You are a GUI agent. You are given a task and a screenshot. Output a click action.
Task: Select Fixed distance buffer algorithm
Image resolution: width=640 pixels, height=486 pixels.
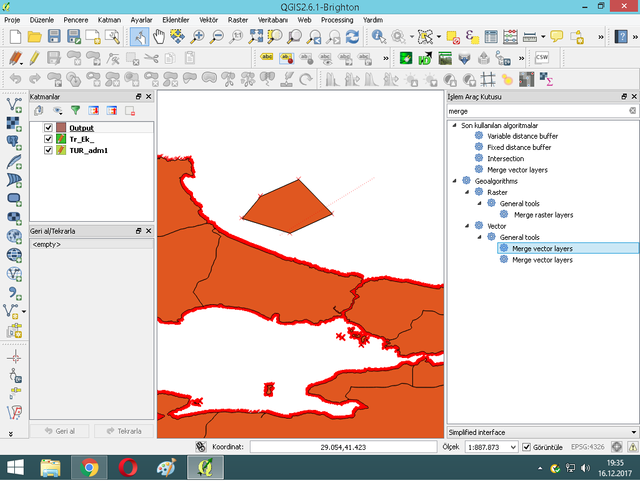(519, 147)
